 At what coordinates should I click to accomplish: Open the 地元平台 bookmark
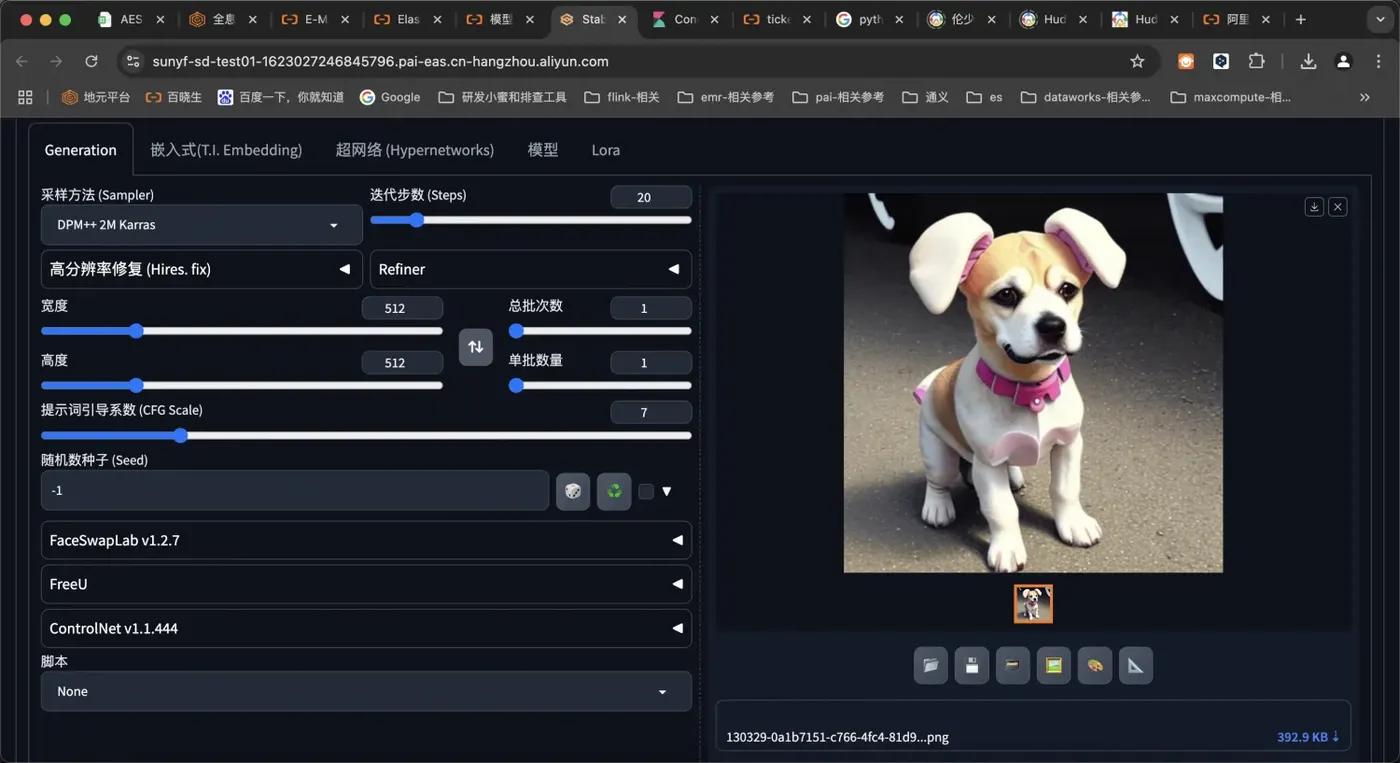(97, 97)
